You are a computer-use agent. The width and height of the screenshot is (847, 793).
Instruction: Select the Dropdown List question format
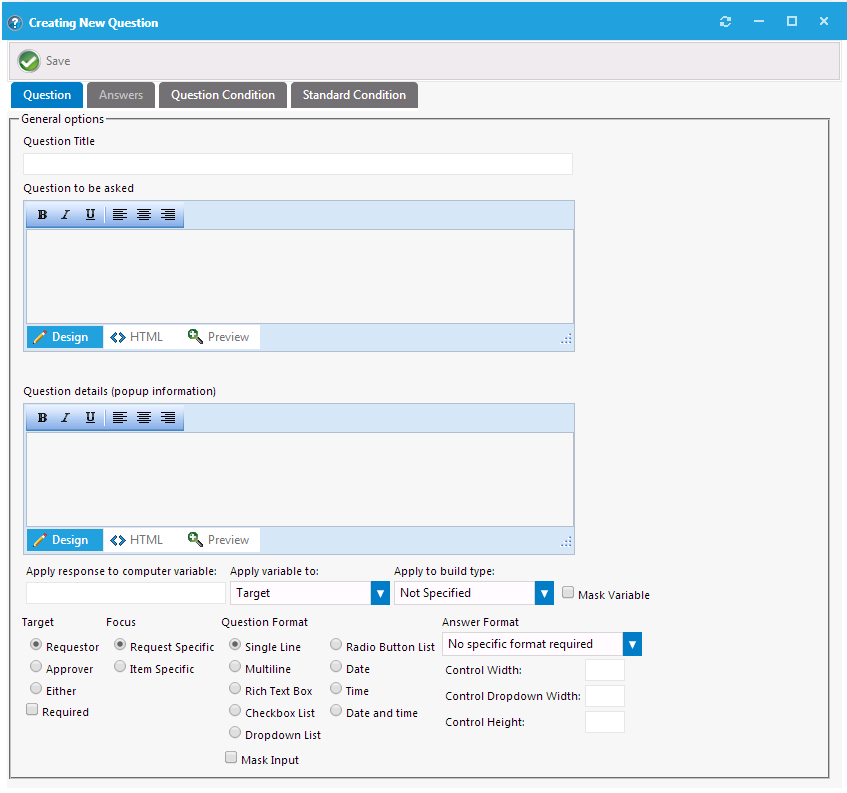coord(235,734)
